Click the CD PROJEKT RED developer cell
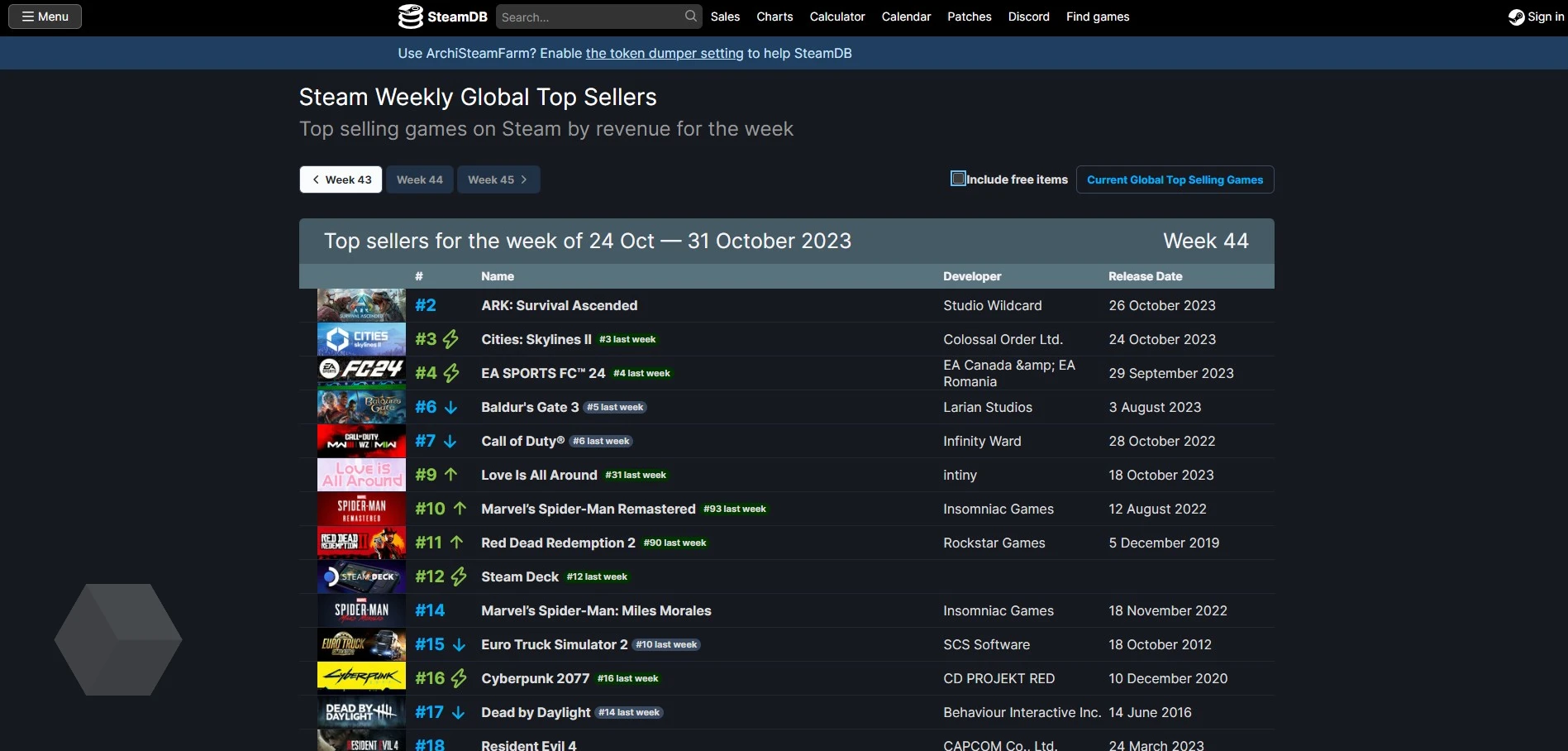The height and width of the screenshot is (751, 1568). (998, 678)
